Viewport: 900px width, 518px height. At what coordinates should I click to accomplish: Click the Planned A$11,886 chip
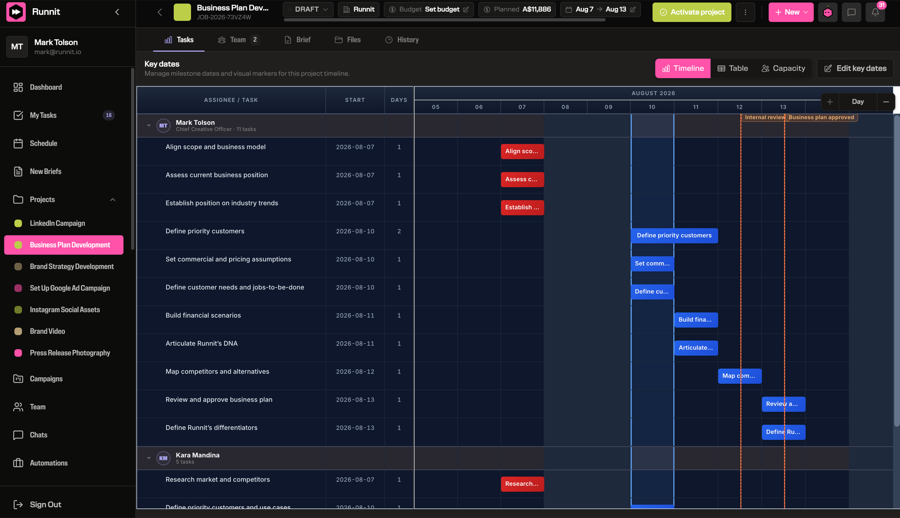517,10
